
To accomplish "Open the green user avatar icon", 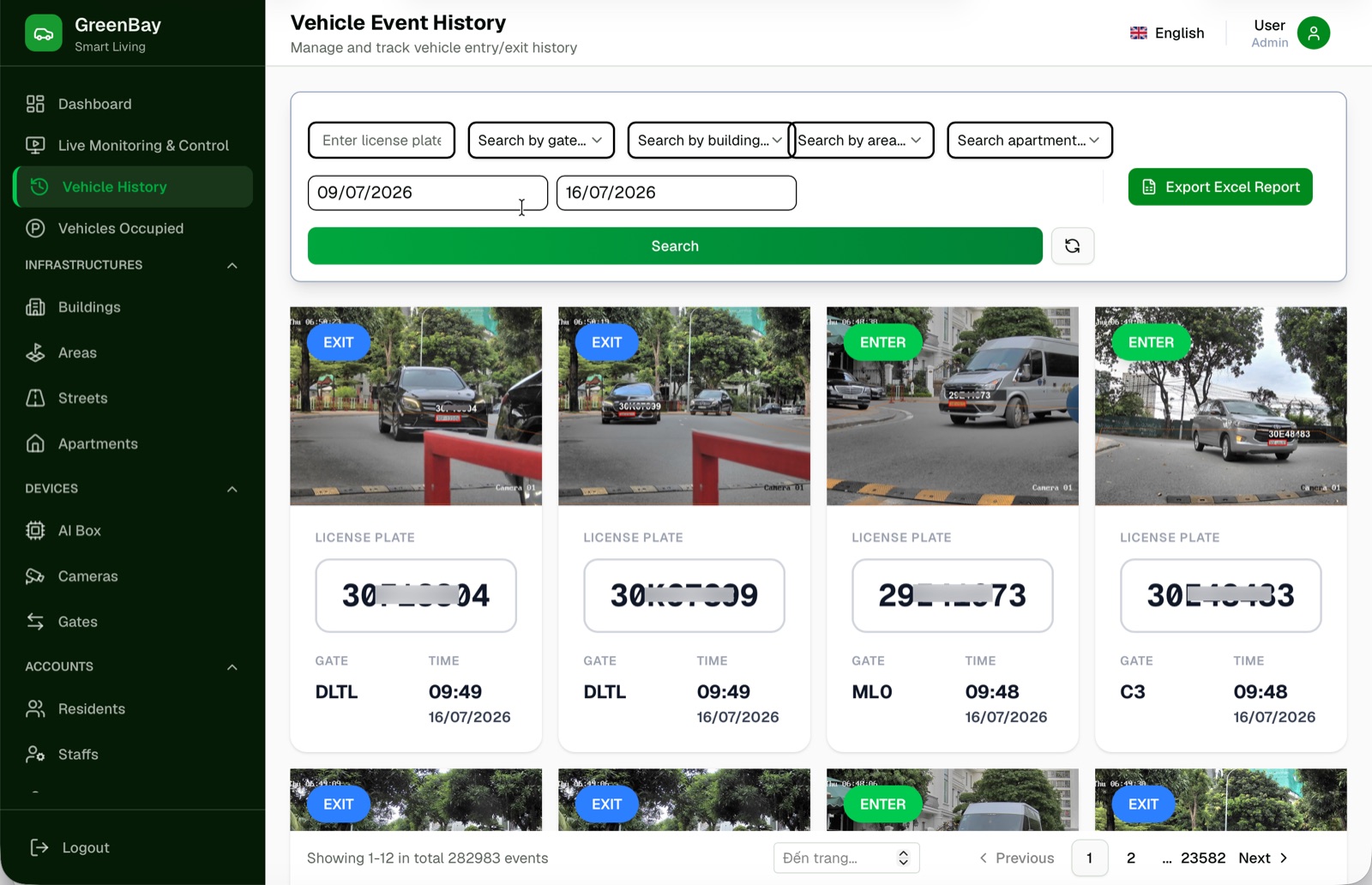I will pyautogui.click(x=1313, y=33).
